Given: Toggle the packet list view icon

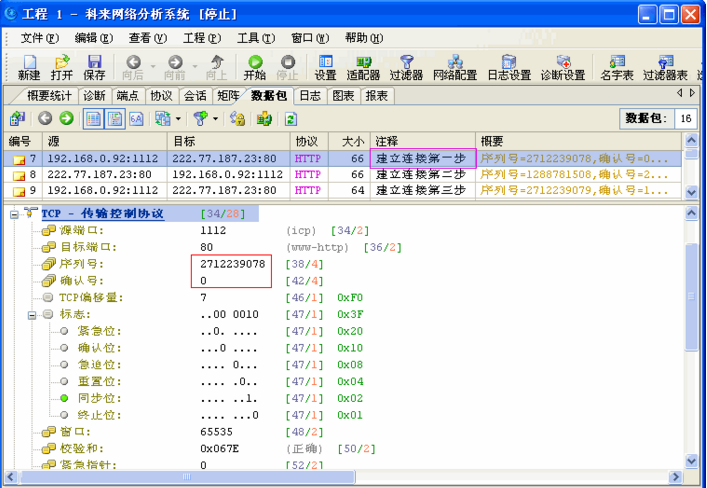Looking at the screenshot, I should click(x=93, y=119).
